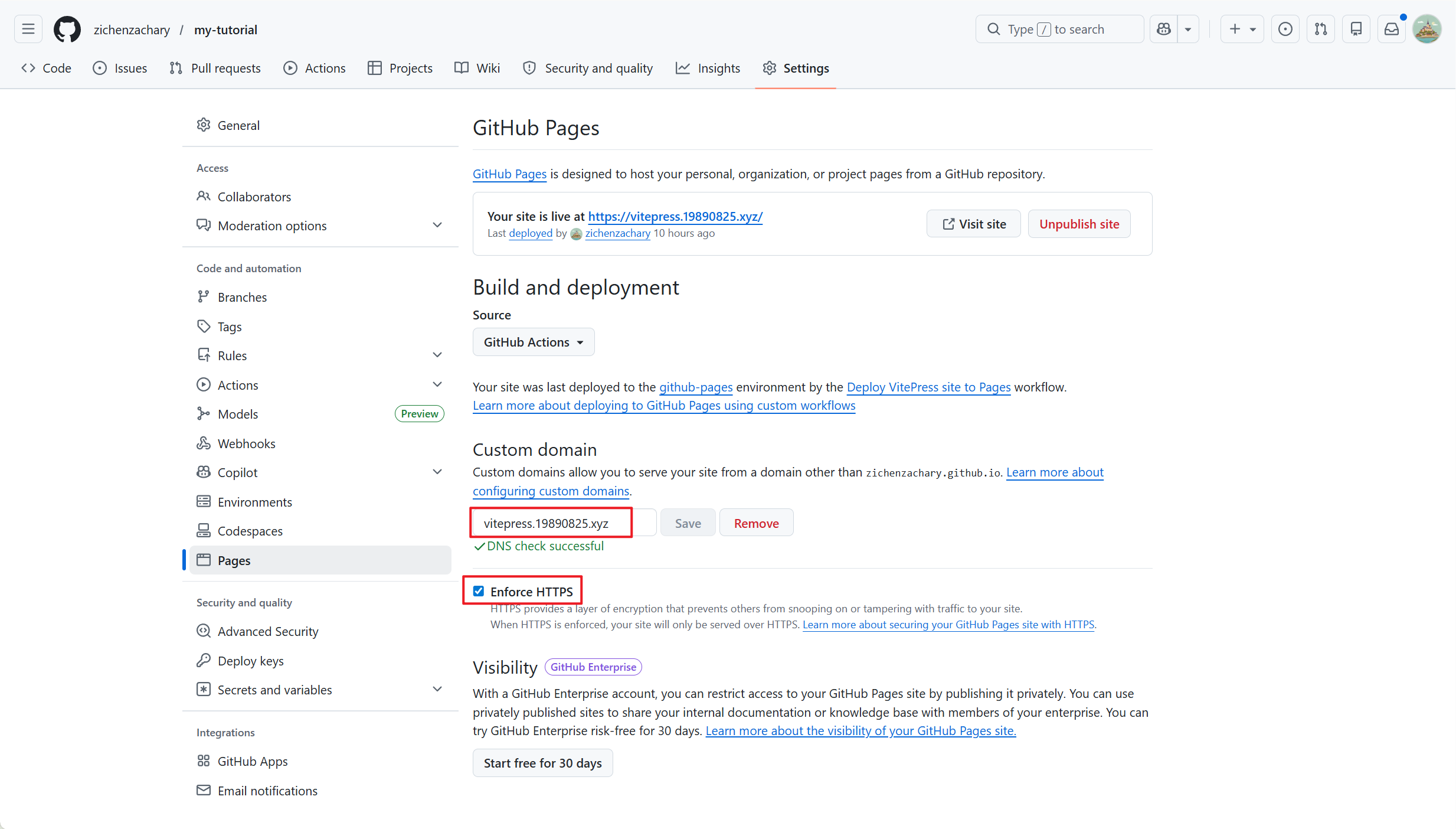The height and width of the screenshot is (829, 1456).
Task: Click the models icon beside Models
Action: (x=204, y=413)
